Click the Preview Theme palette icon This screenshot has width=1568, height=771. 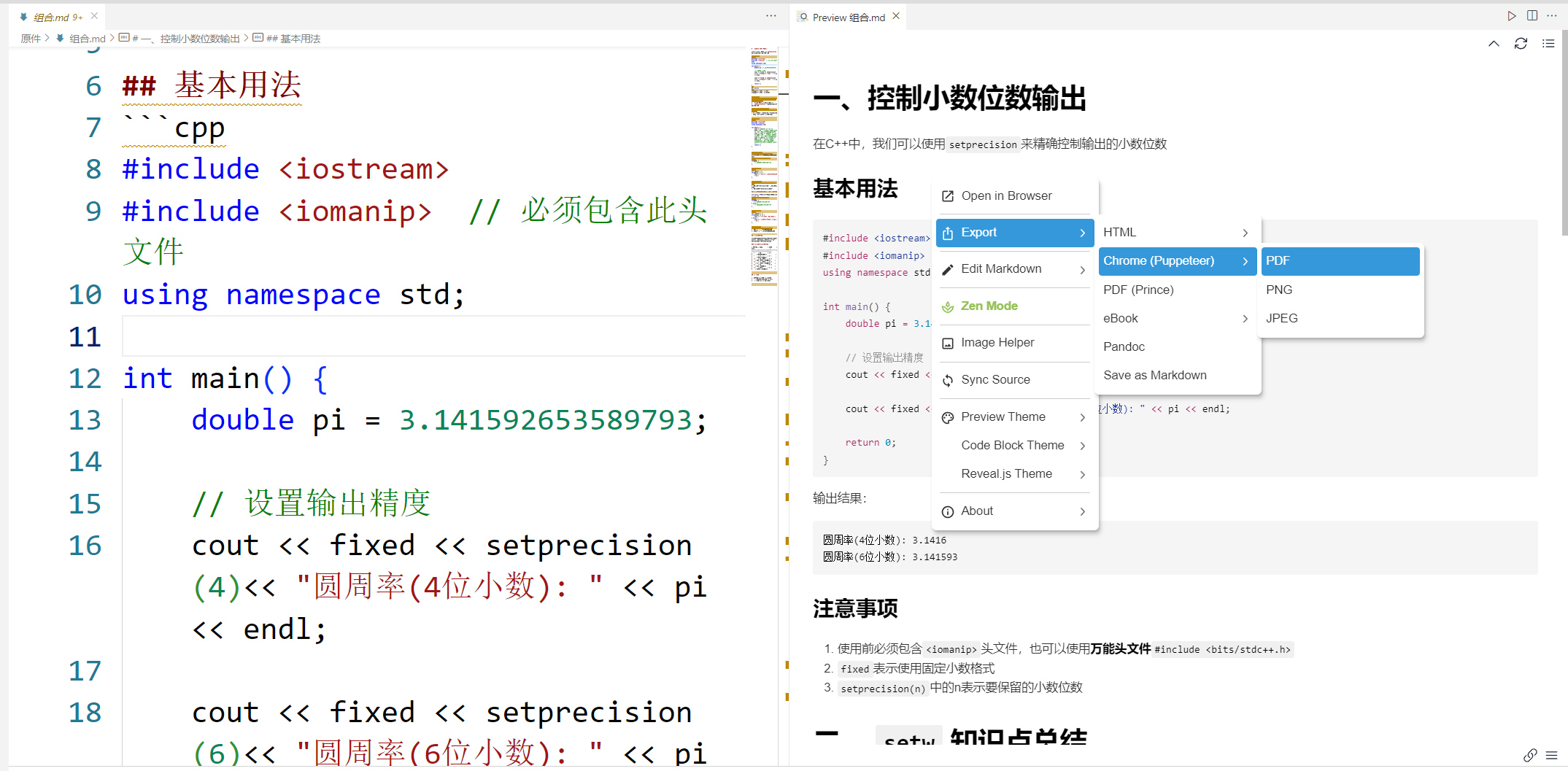click(948, 418)
